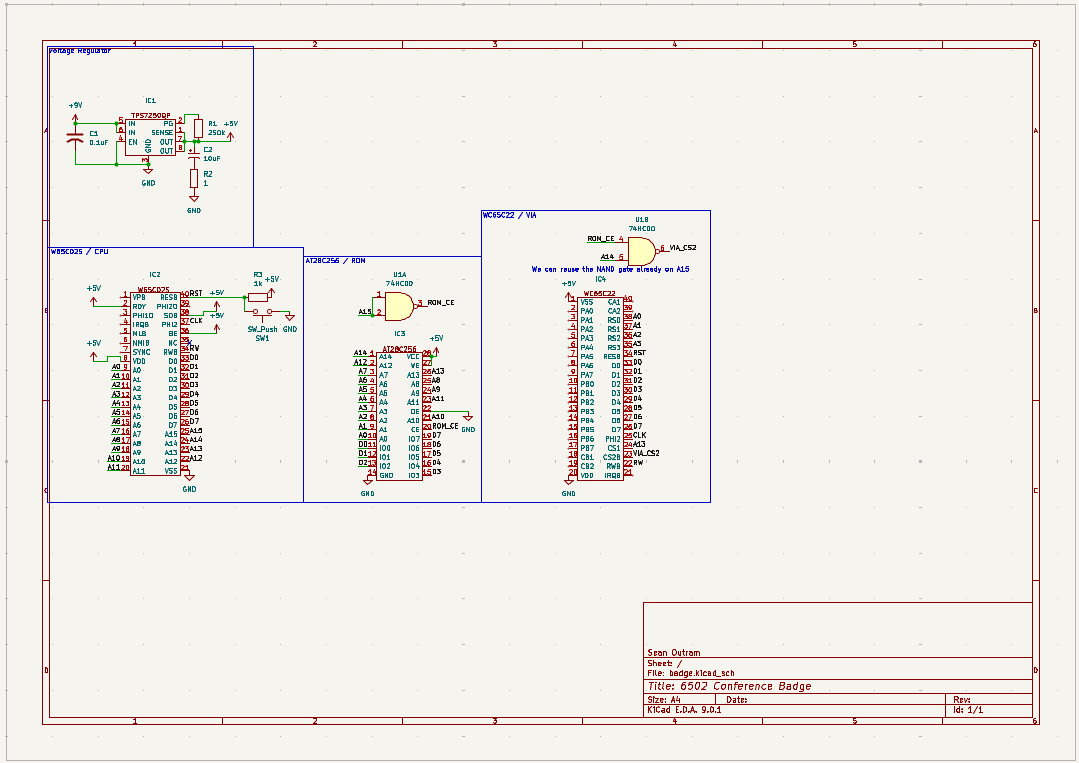Select the U1A NAND gate symbol
1079x763 pixels.
coord(398,305)
